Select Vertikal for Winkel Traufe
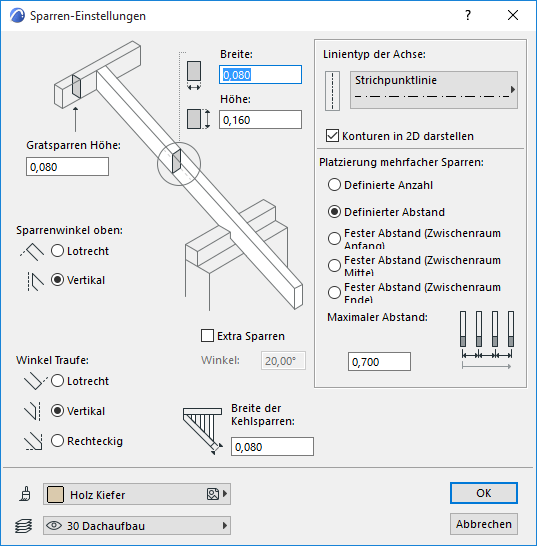The height and width of the screenshot is (546, 537). [57, 411]
